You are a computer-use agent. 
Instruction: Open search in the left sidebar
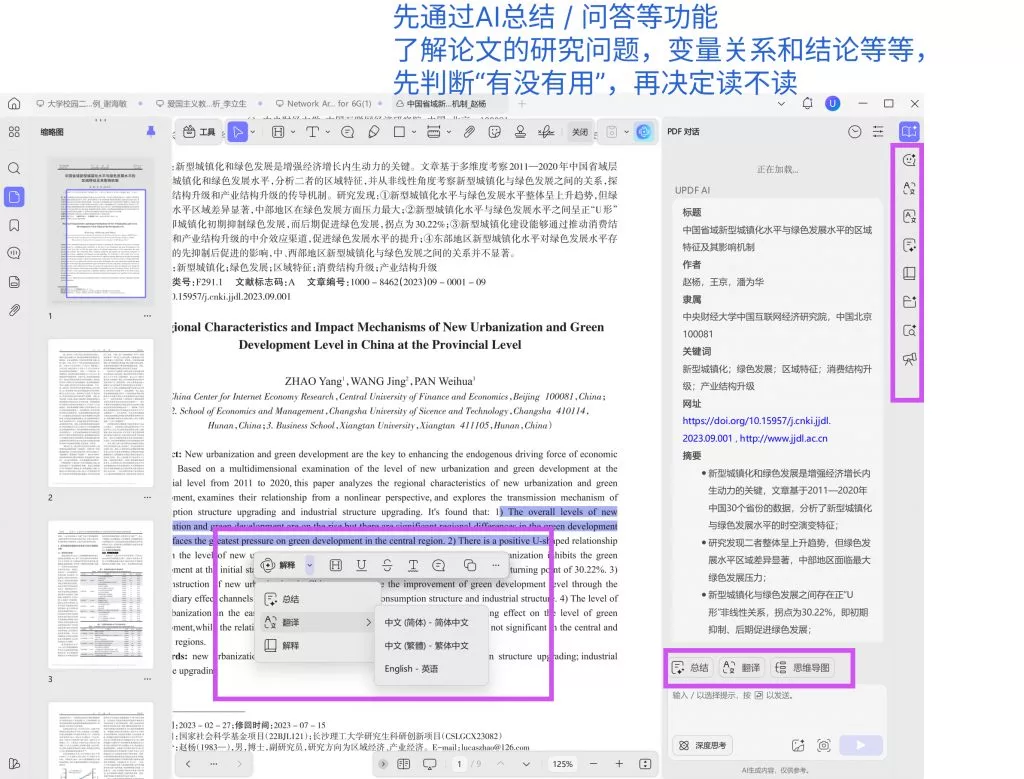pyautogui.click(x=14, y=168)
